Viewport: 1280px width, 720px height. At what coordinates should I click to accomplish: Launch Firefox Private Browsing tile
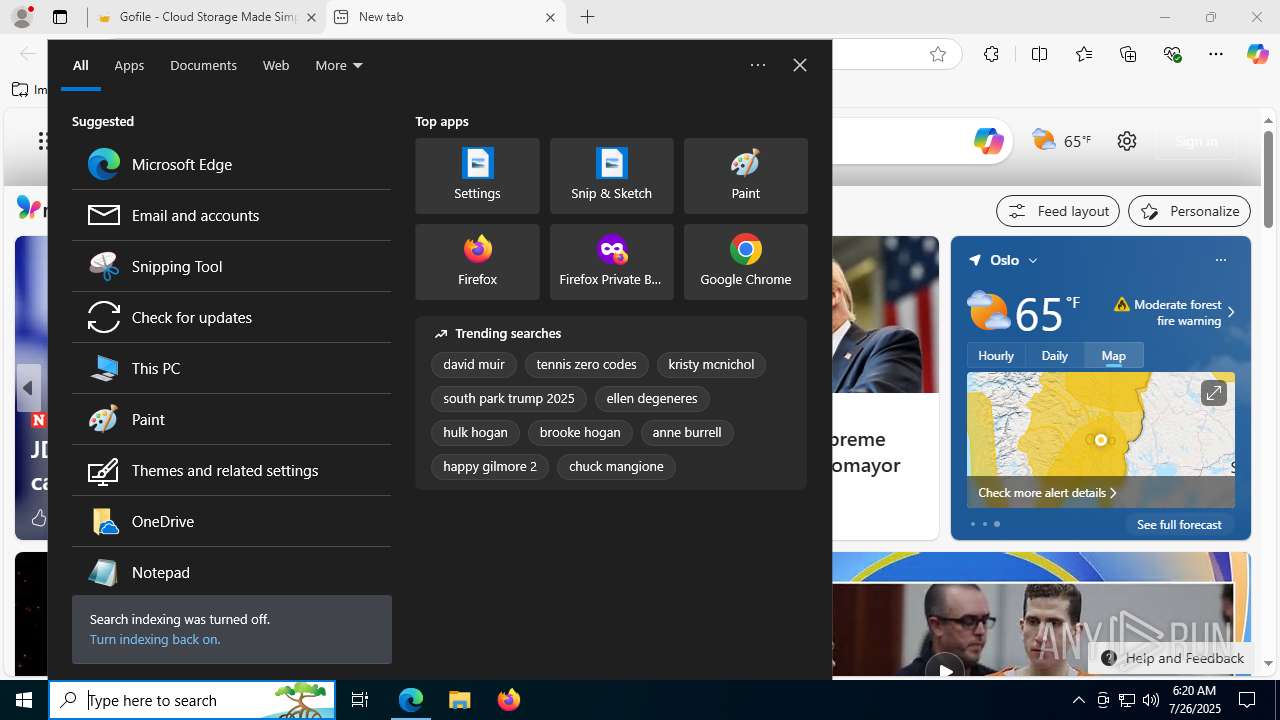coord(611,262)
